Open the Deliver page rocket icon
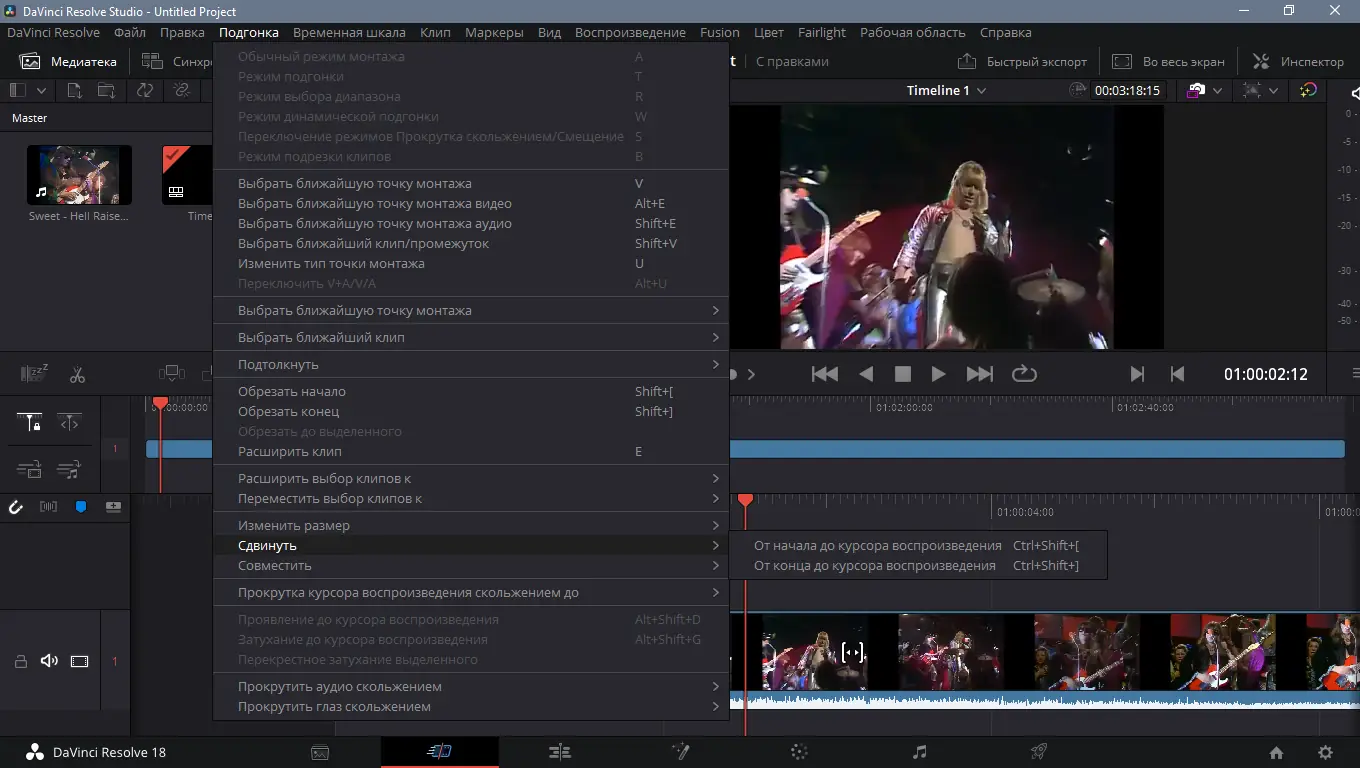 click(1039, 752)
